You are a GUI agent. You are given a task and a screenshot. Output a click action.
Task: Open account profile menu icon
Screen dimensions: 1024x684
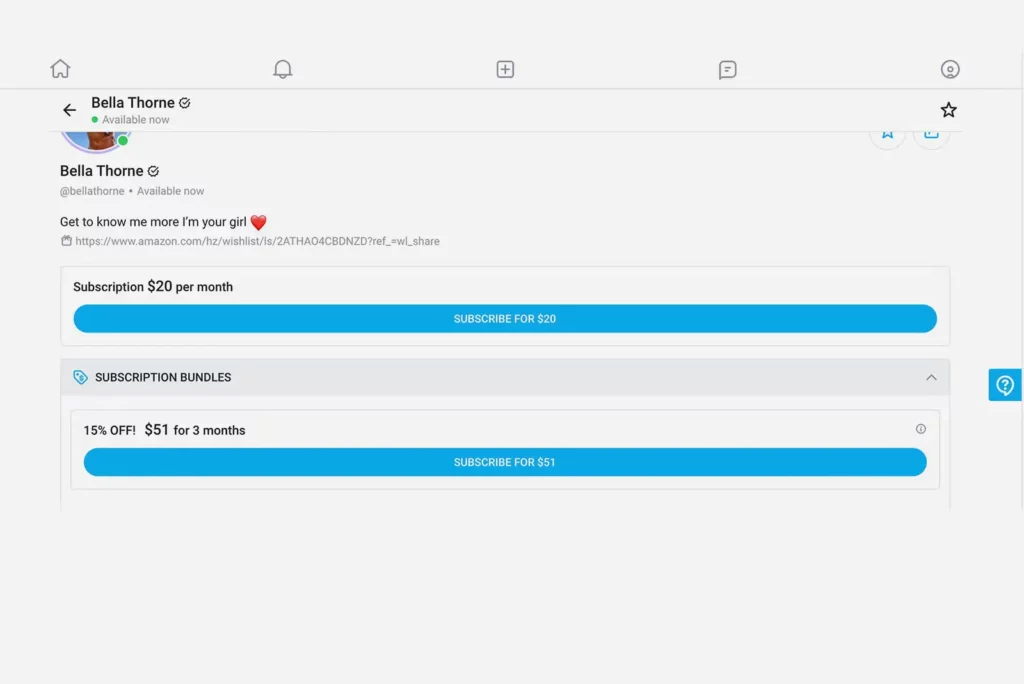pyautogui.click(x=950, y=69)
